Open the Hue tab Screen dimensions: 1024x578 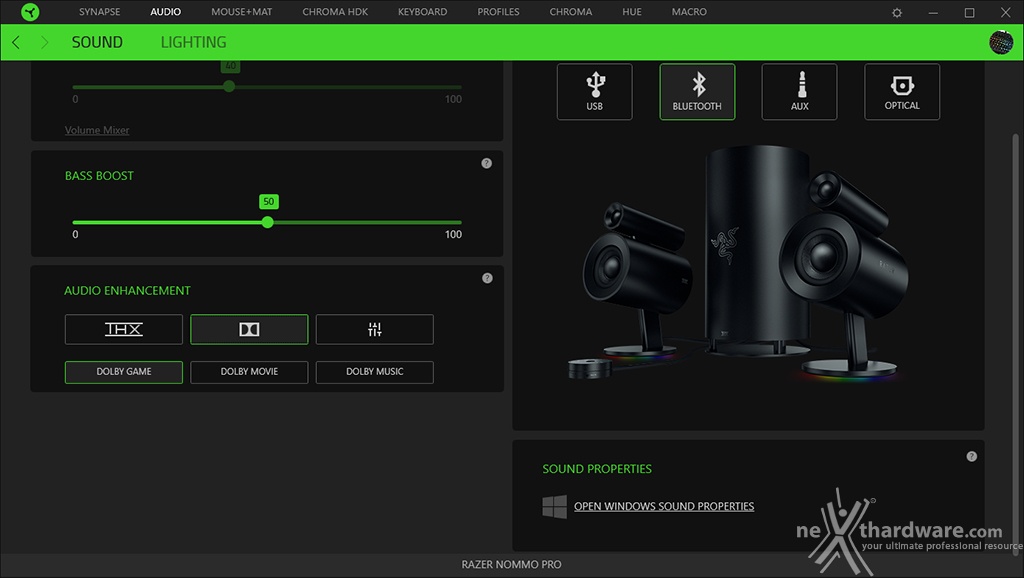click(632, 12)
